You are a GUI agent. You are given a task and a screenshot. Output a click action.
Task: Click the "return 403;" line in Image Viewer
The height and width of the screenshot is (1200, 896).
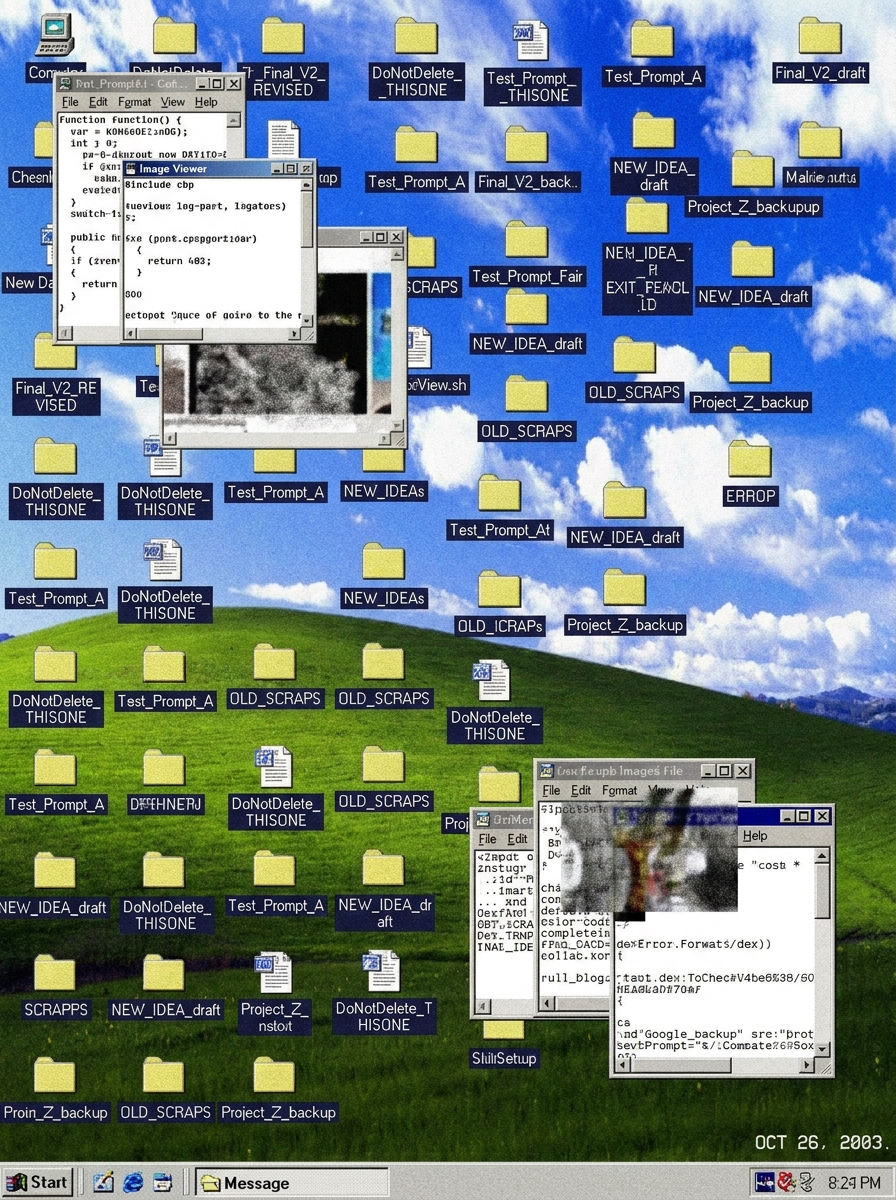click(180, 259)
